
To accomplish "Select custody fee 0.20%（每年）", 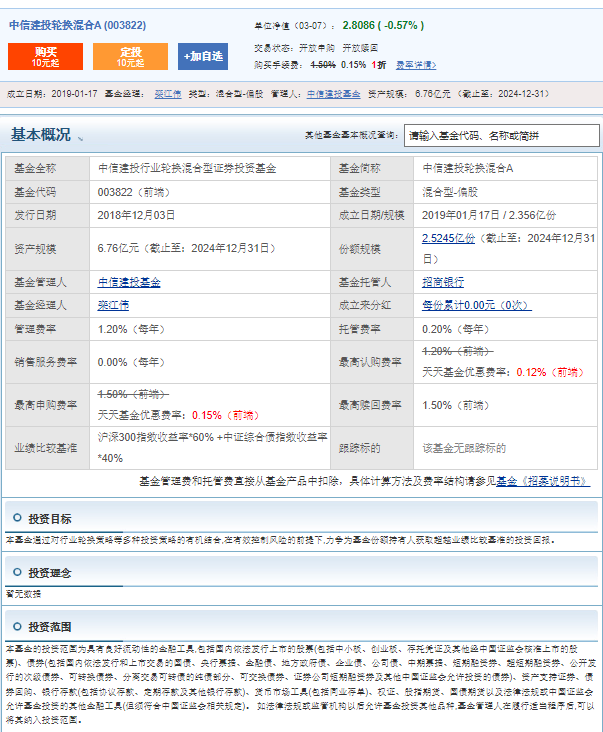I will 456,329.
